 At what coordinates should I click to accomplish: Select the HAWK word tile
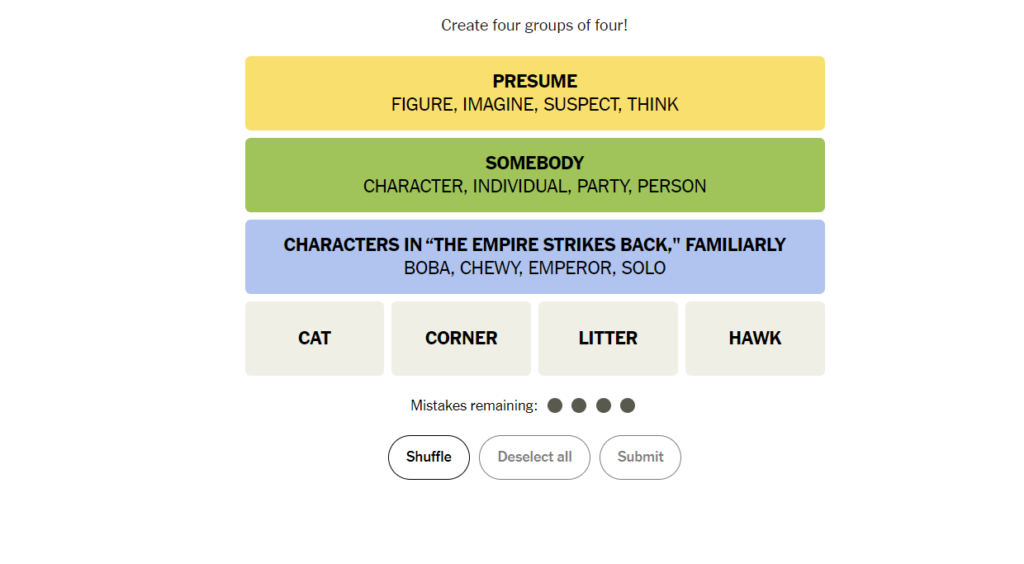(x=755, y=338)
